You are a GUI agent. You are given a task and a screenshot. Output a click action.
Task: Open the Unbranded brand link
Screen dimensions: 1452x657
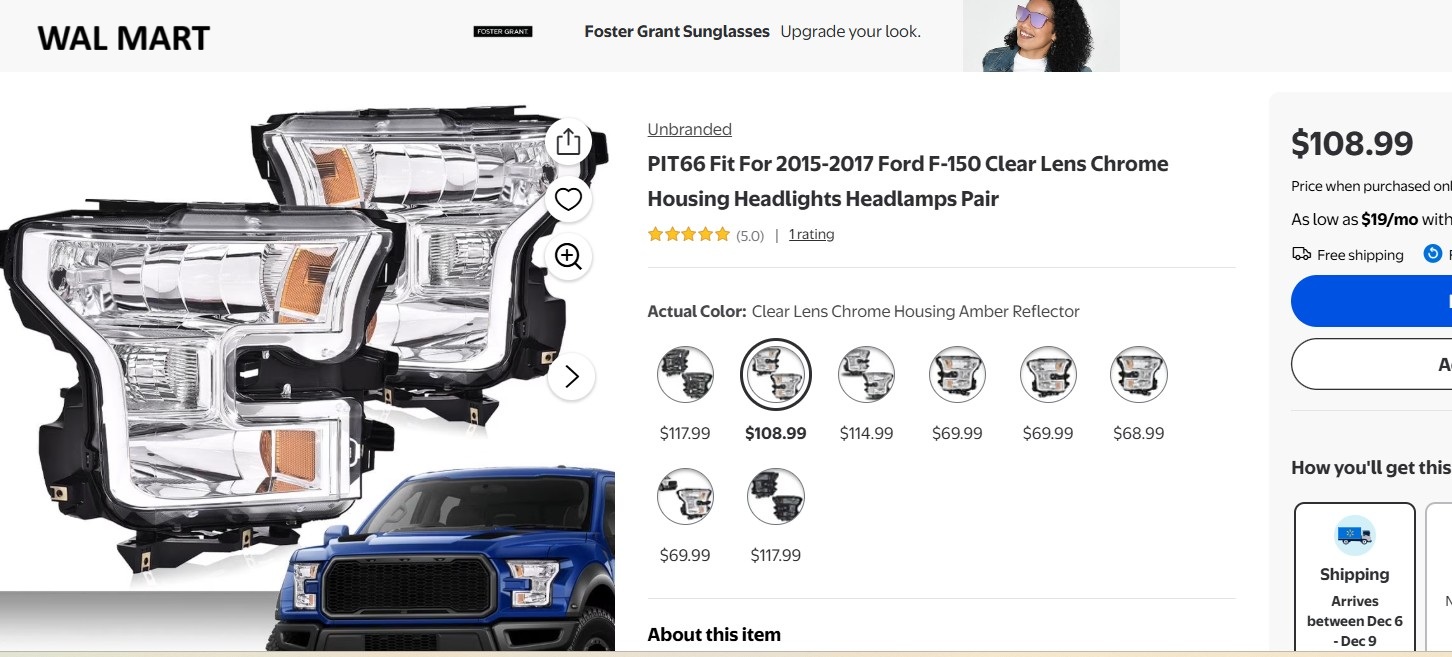(690, 129)
